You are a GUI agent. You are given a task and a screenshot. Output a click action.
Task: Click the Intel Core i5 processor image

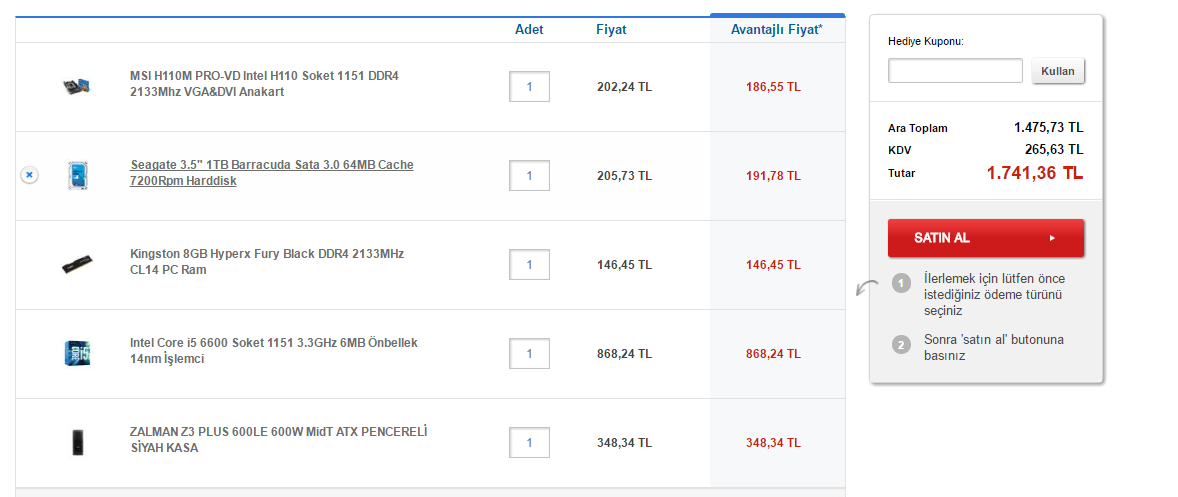click(77, 353)
